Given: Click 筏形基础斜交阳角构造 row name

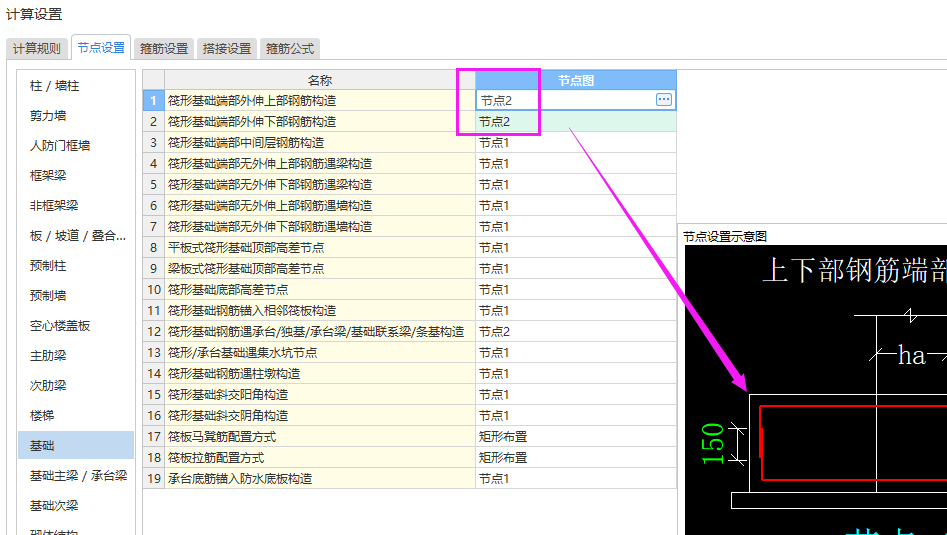Looking at the screenshot, I should point(319,394).
